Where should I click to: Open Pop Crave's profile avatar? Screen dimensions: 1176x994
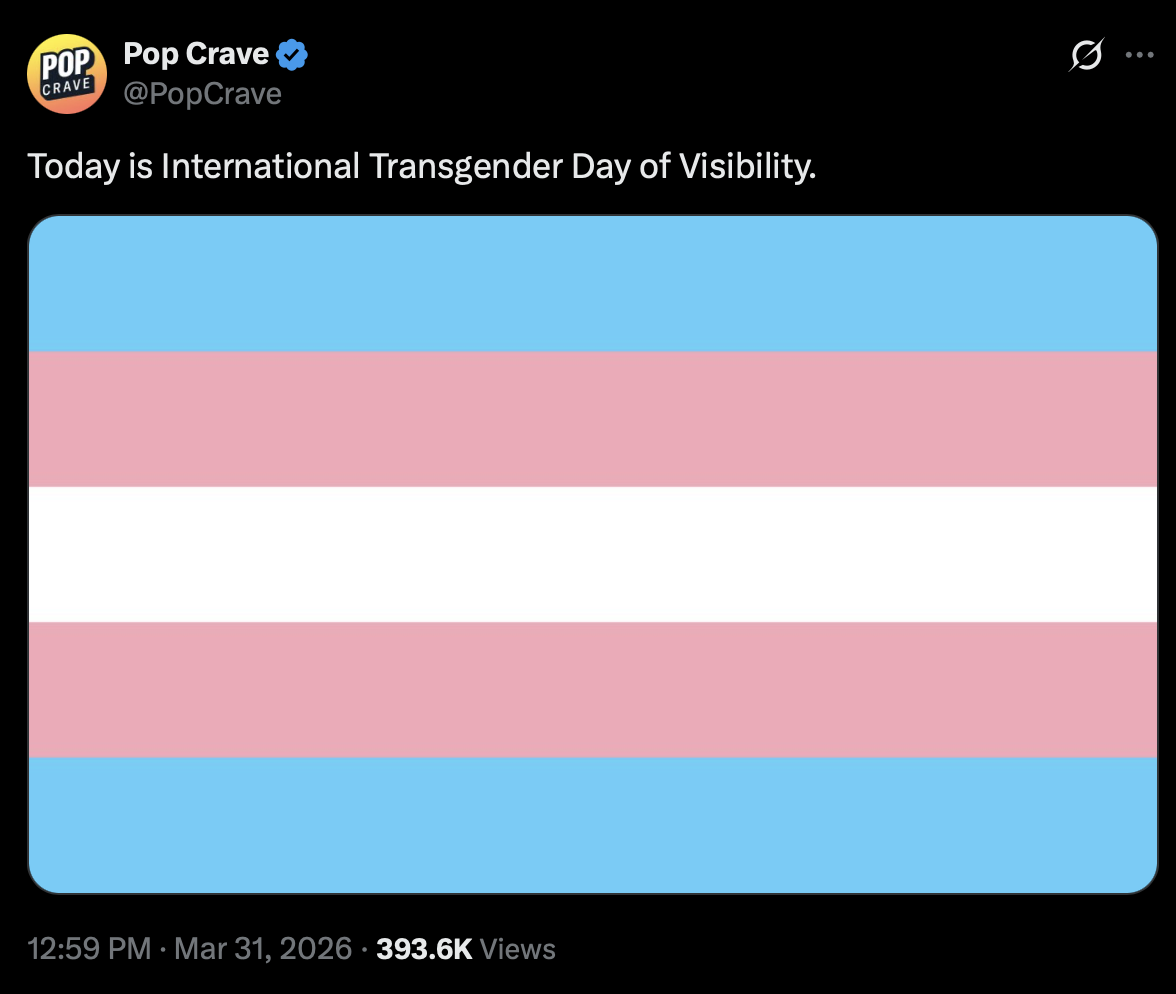point(65,74)
